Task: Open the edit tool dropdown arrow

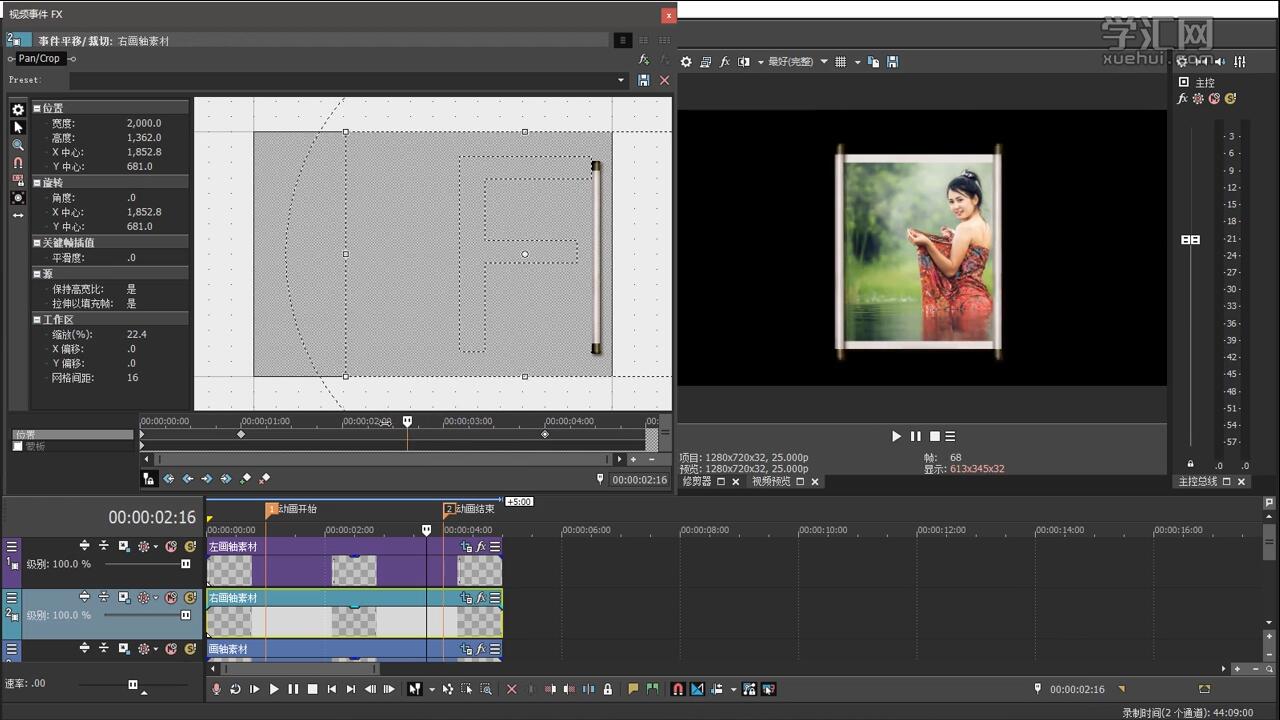Action: tap(432, 689)
